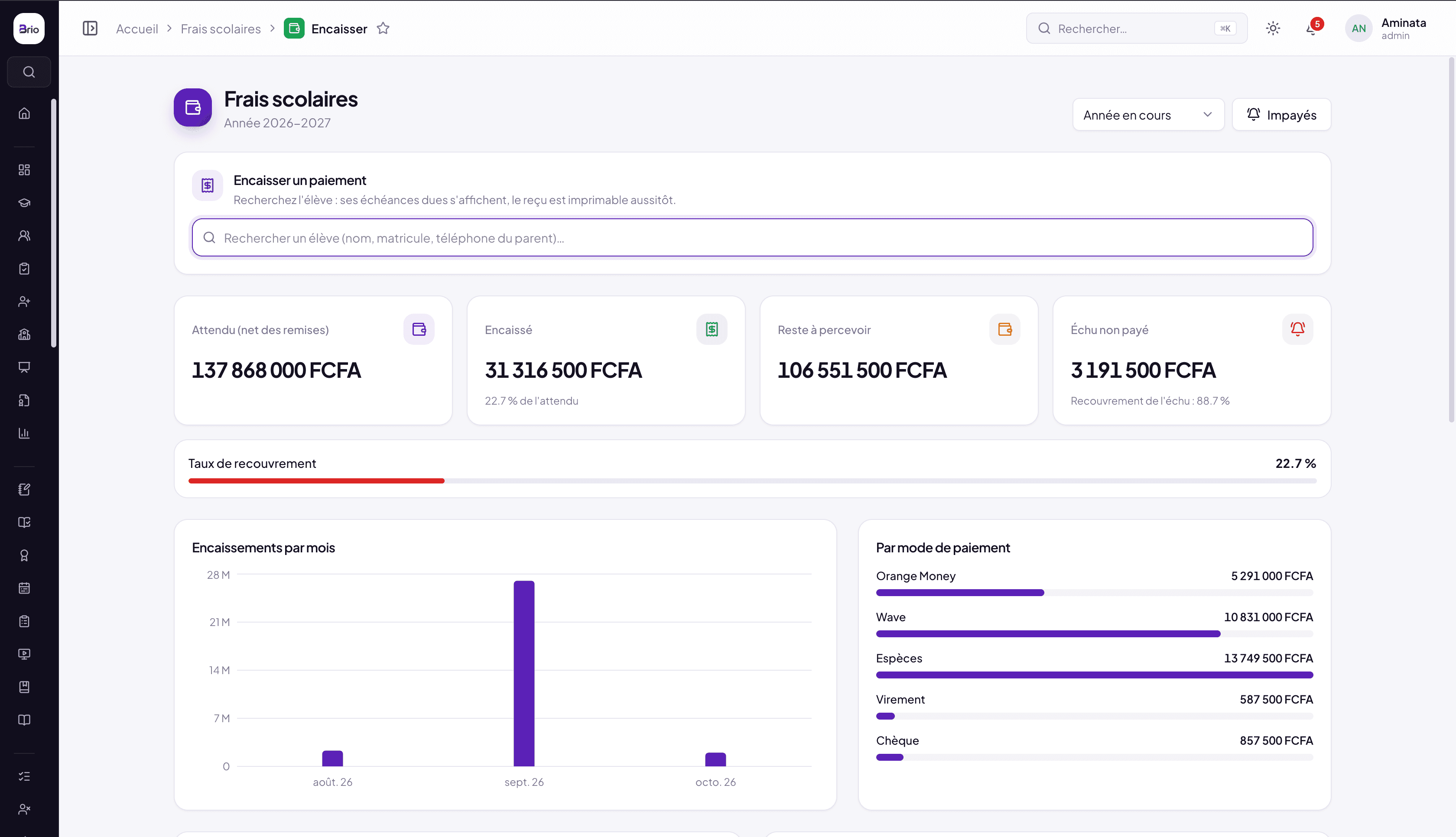The image size is (1456, 837).
Task: Click the page vertical scrollbar
Action: tap(1451, 240)
